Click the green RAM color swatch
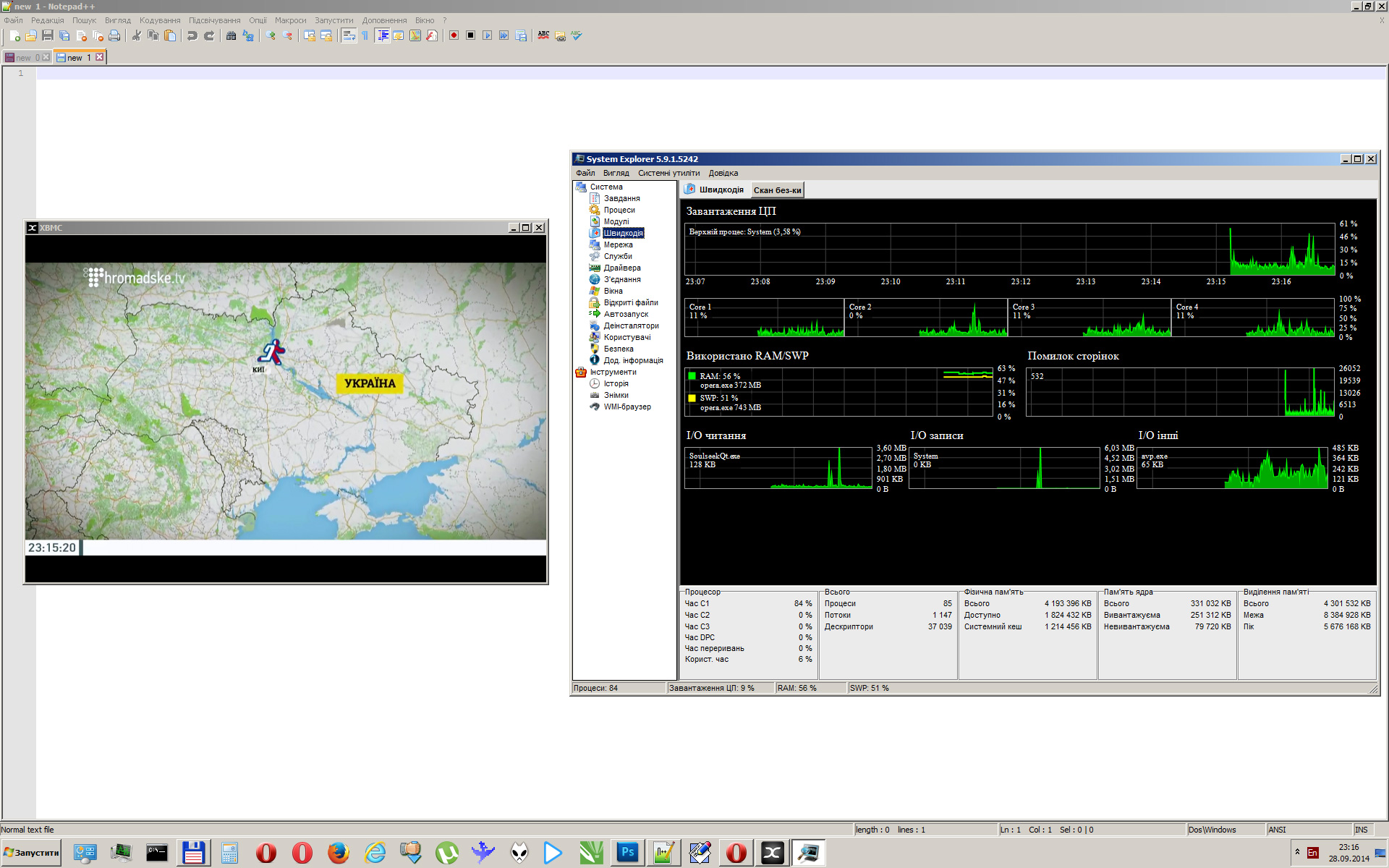The height and width of the screenshot is (868, 1389). 692,376
